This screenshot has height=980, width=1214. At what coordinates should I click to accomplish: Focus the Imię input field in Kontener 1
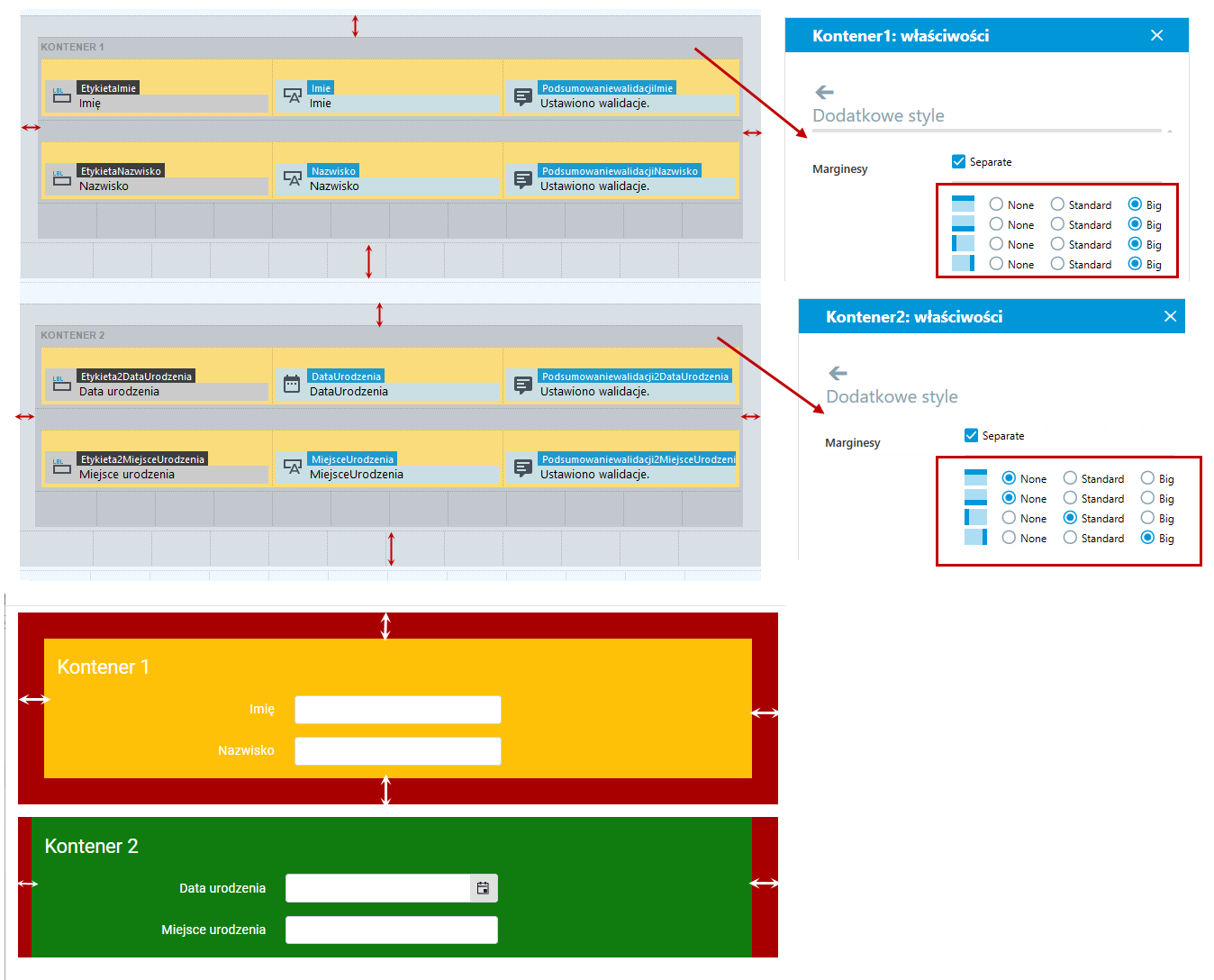[x=398, y=710]
